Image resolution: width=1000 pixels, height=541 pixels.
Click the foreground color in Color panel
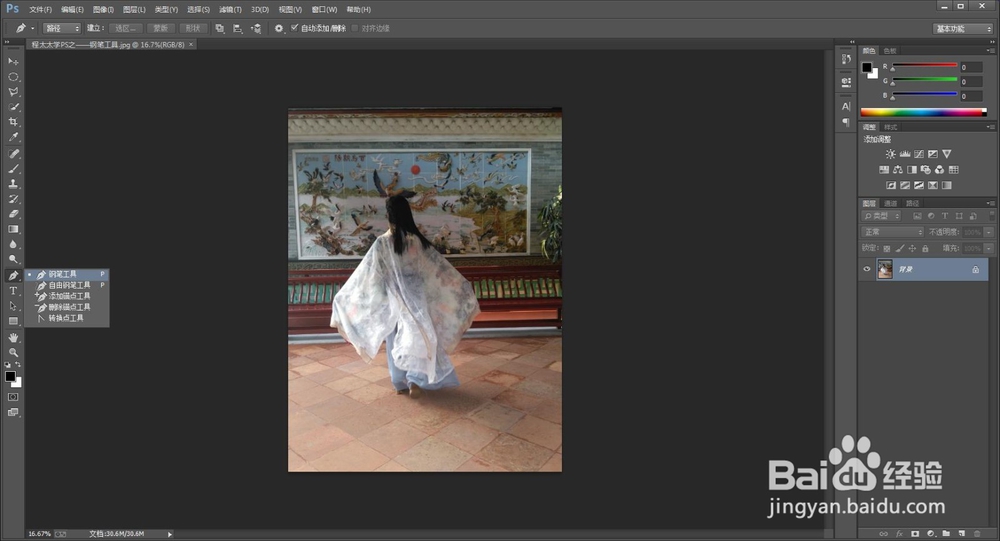tap(867, 68)
